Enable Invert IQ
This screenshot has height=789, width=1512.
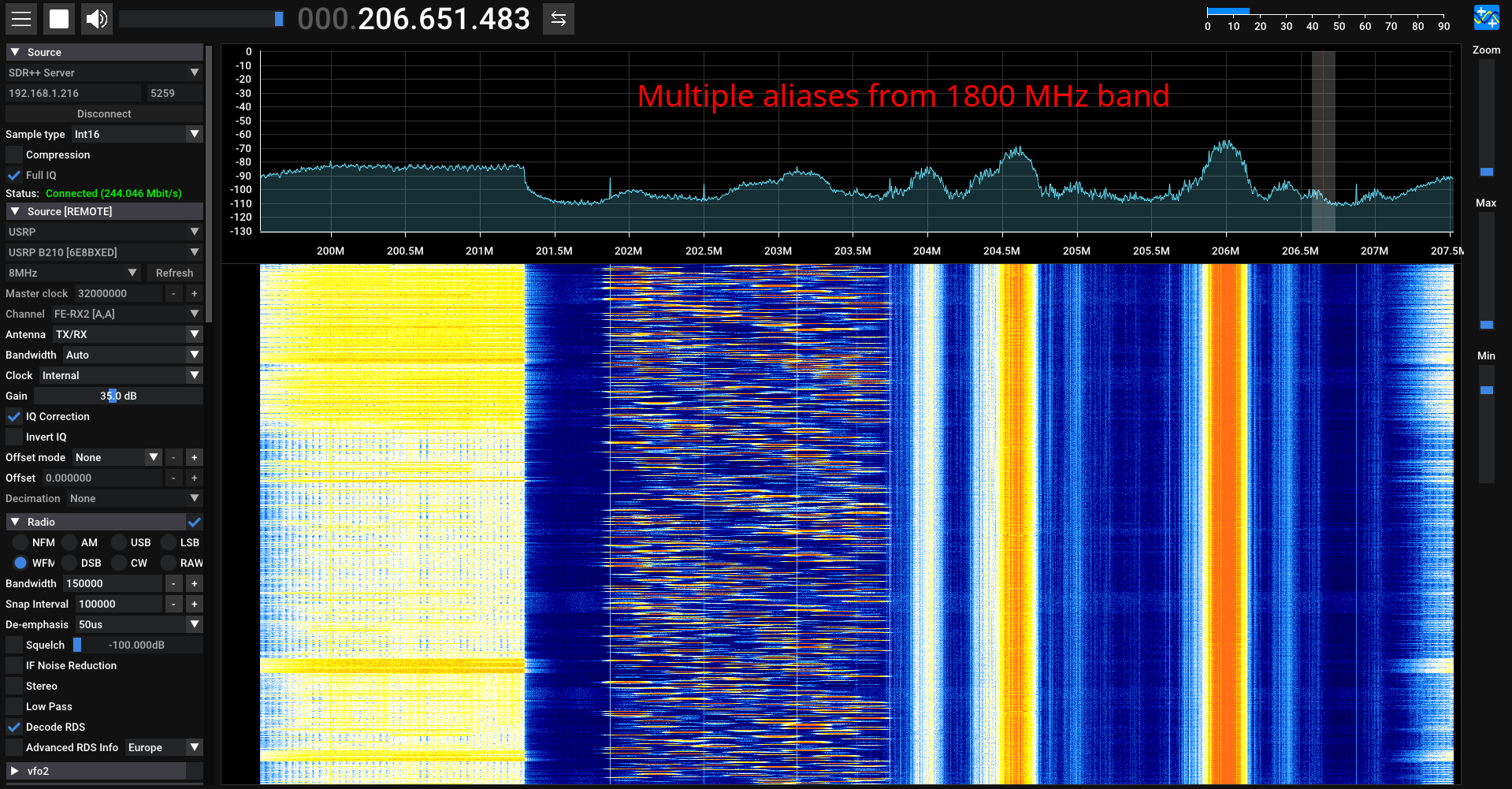[14, 437]
